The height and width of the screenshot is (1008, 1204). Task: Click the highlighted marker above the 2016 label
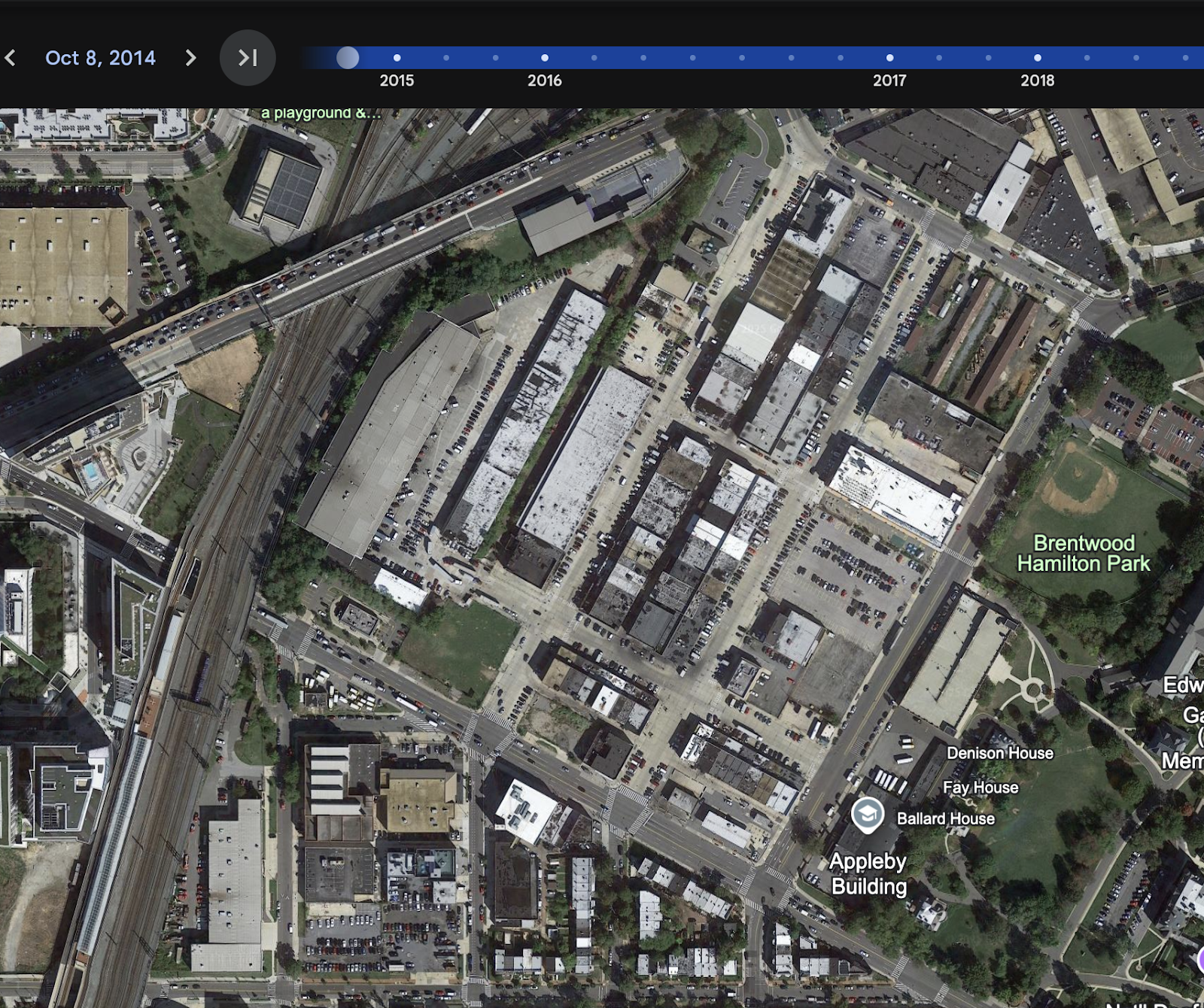[543, 56]
